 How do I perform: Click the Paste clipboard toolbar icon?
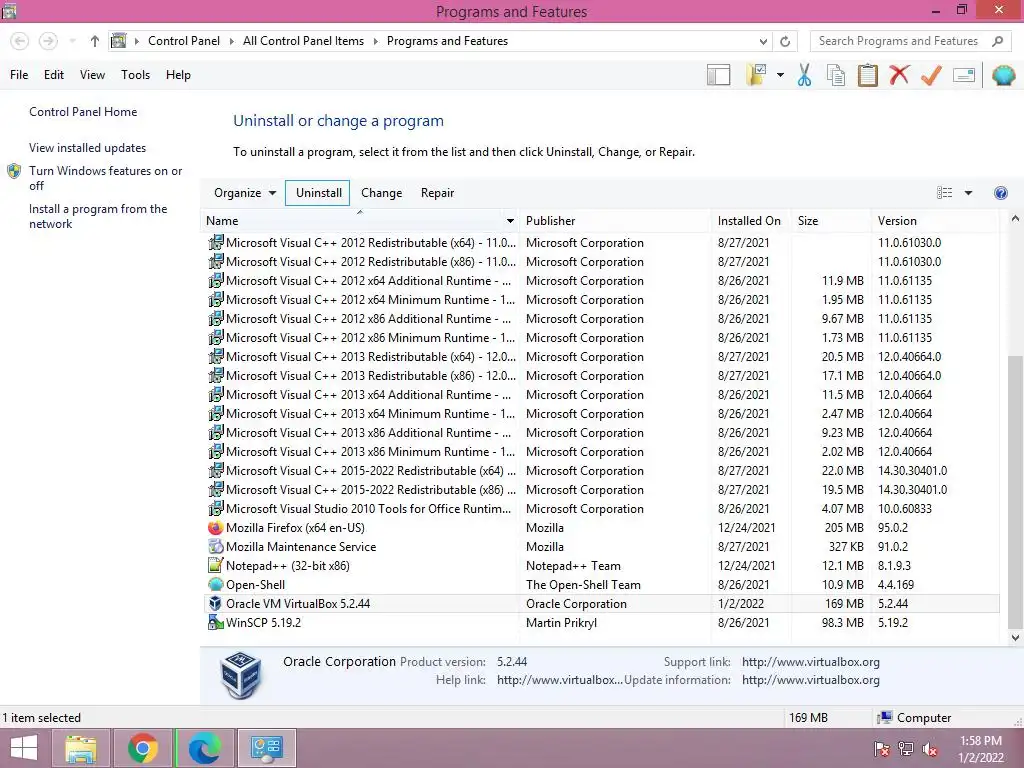(867, 75)
